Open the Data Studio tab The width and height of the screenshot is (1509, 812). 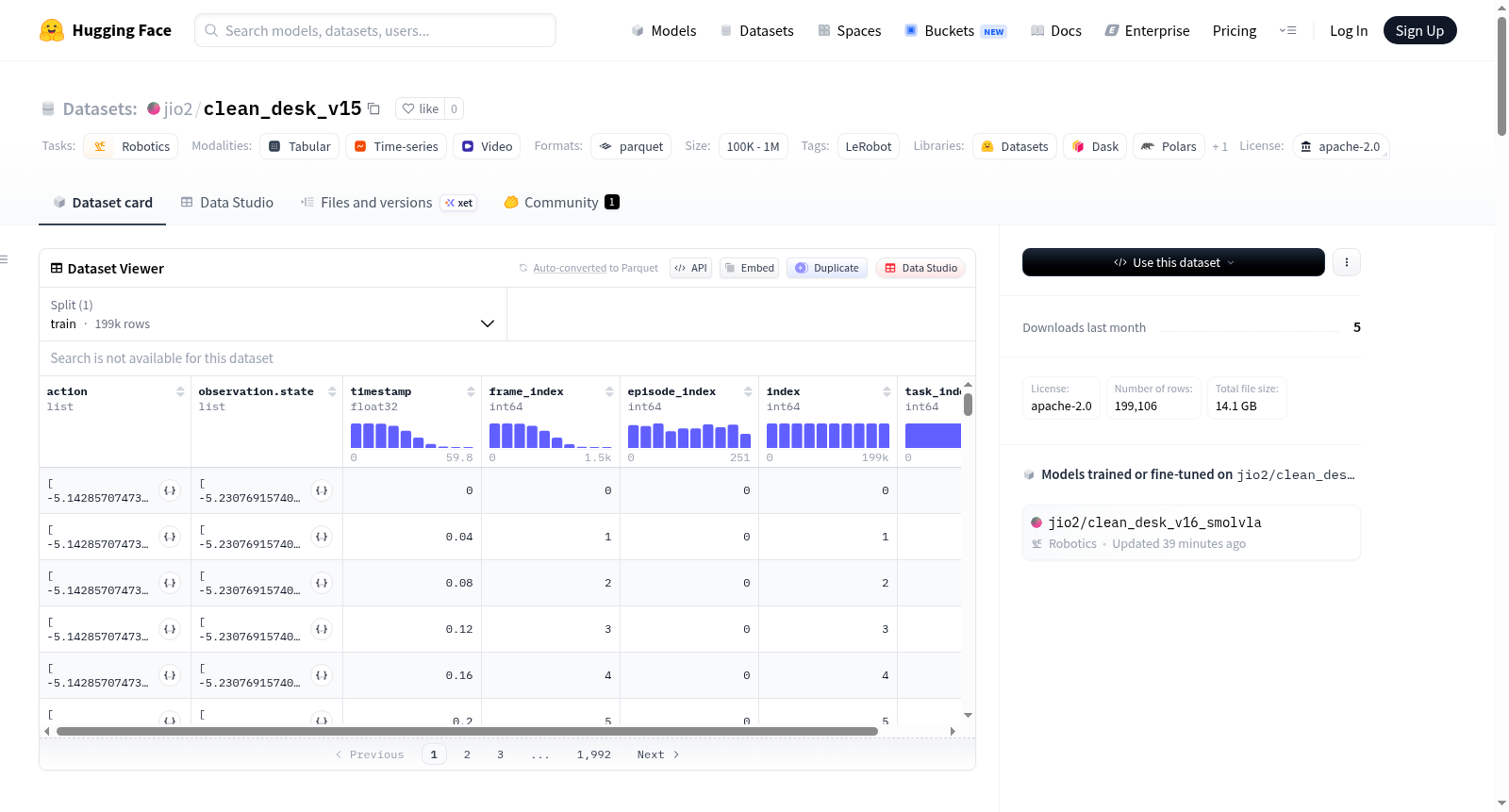click(227, 202)
